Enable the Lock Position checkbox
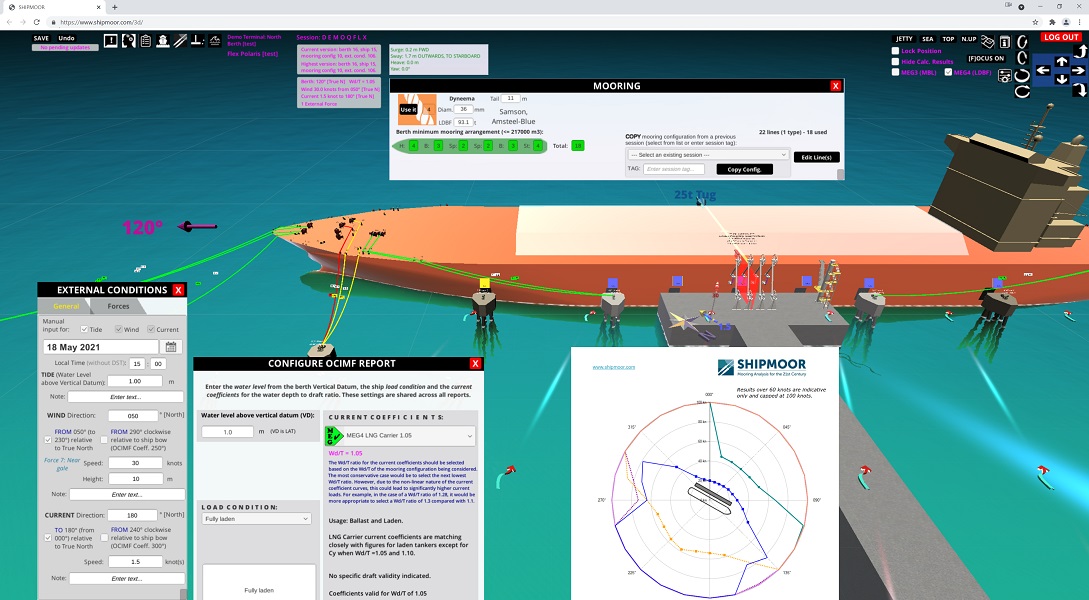The height and width of the screenshot is (600, 1089). [x=895, y=51]
